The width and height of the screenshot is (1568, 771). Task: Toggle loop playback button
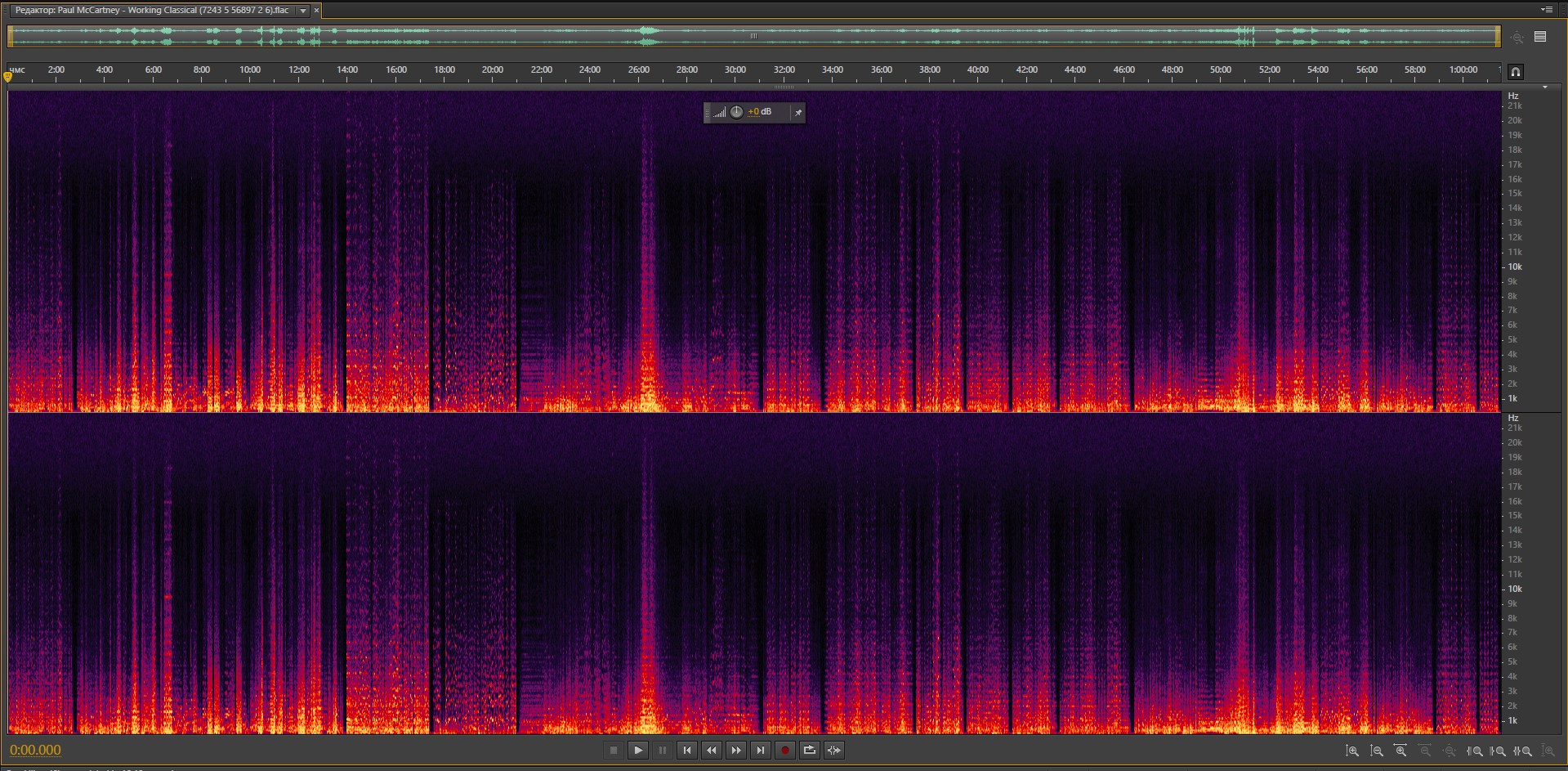click(809, 751)
